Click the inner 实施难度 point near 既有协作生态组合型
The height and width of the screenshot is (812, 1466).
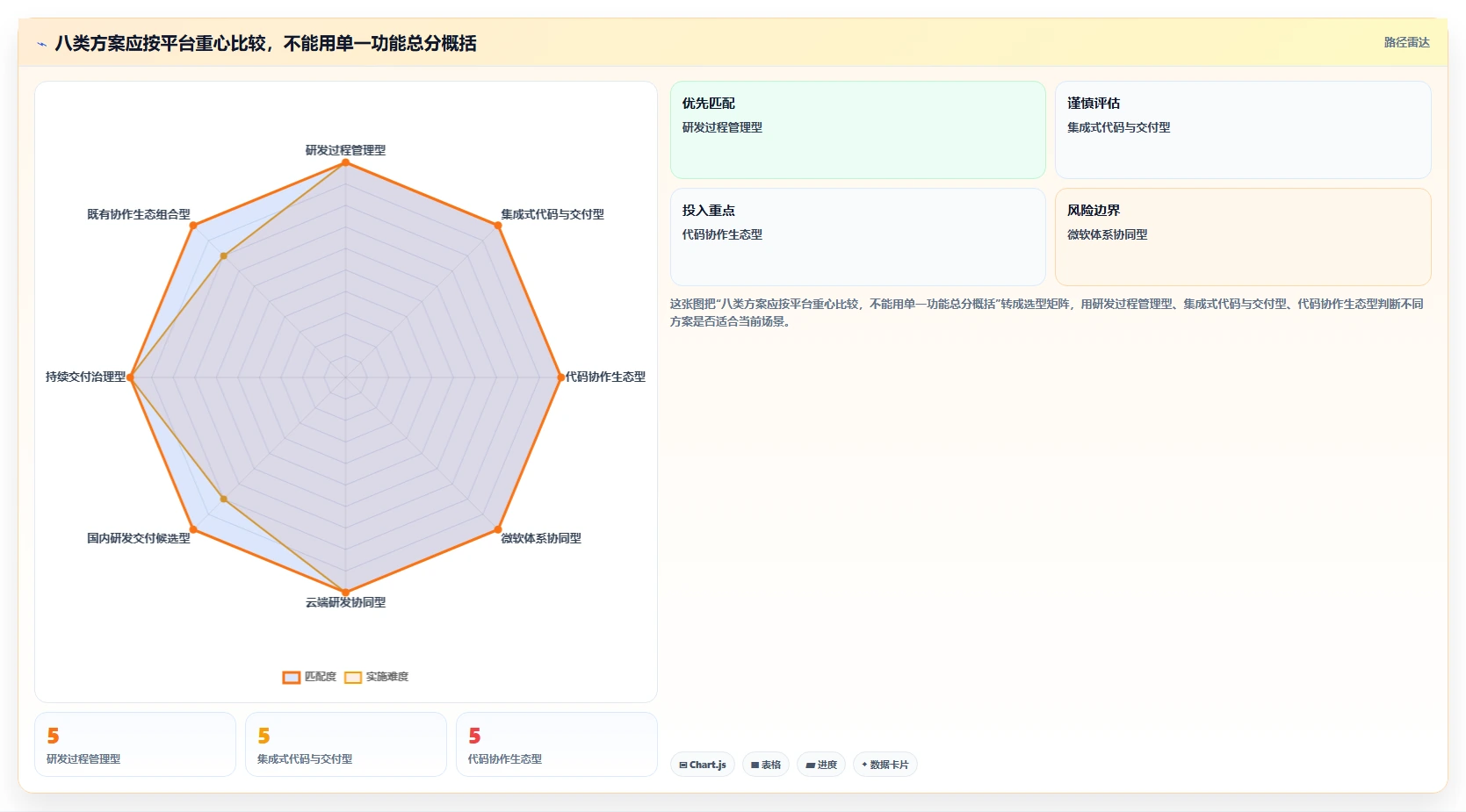point(224,256)
